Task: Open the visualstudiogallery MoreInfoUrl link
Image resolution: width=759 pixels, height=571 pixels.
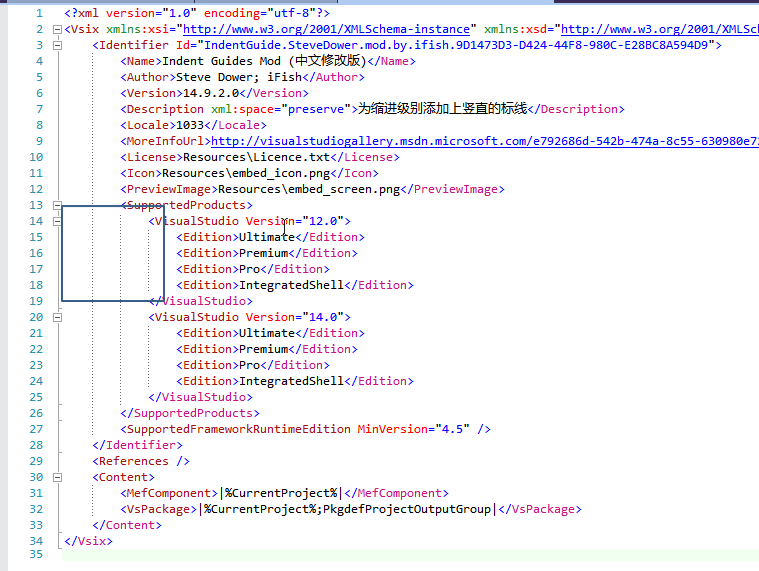Action: coord(485,141)
